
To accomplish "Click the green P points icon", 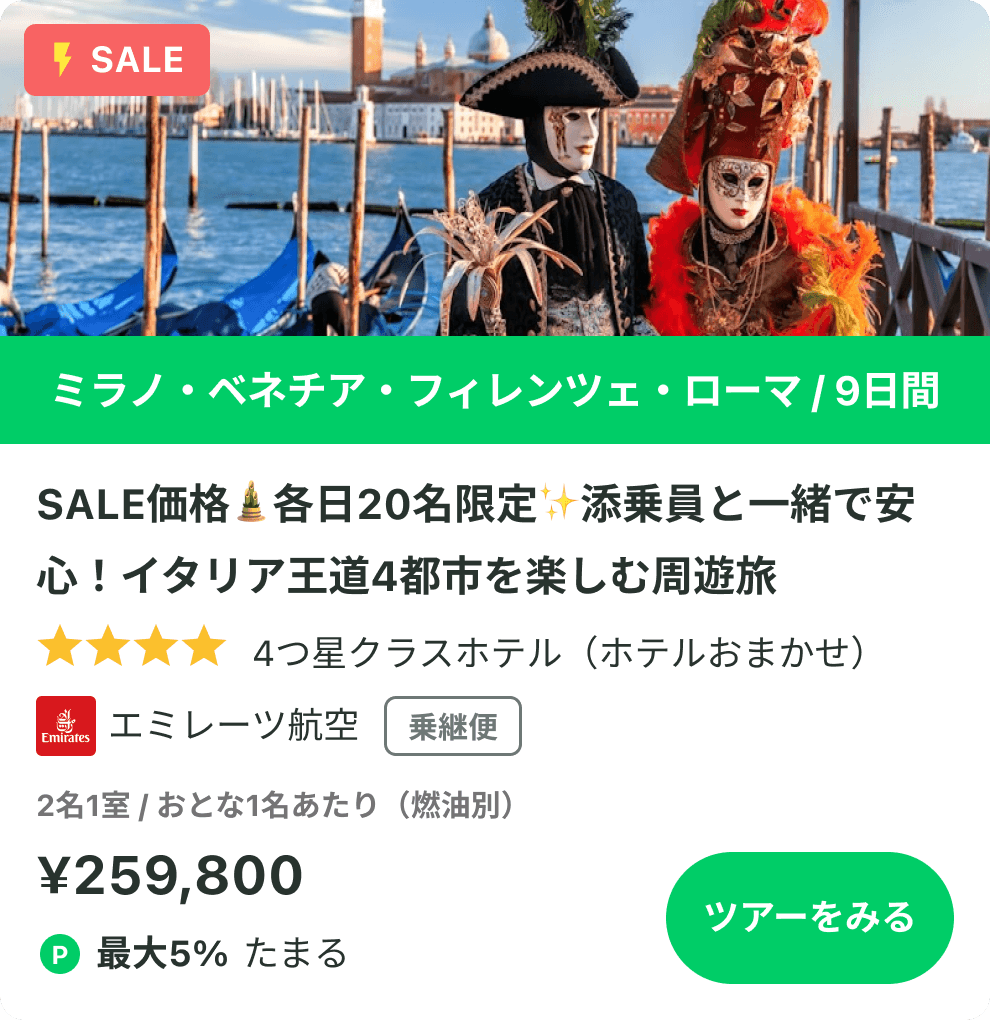I will pos(60,954).
